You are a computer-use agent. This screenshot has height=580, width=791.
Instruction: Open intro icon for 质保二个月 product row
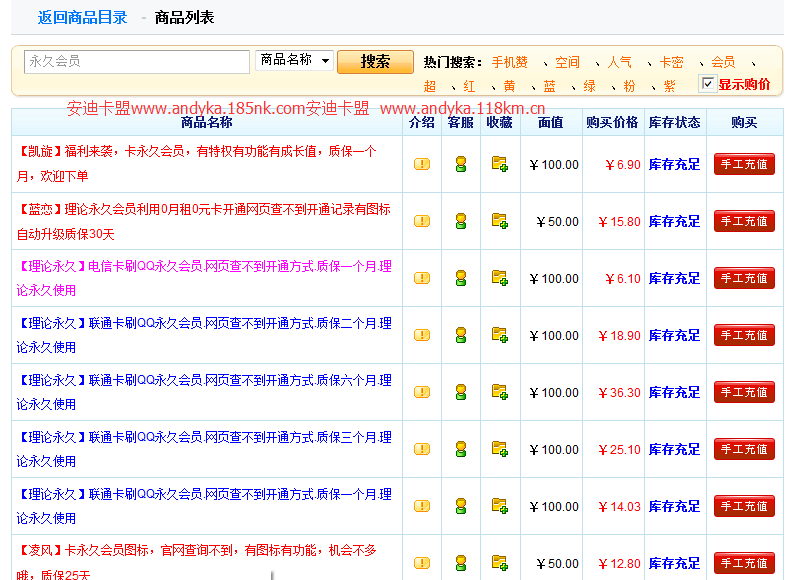click(x=422, y=335)
